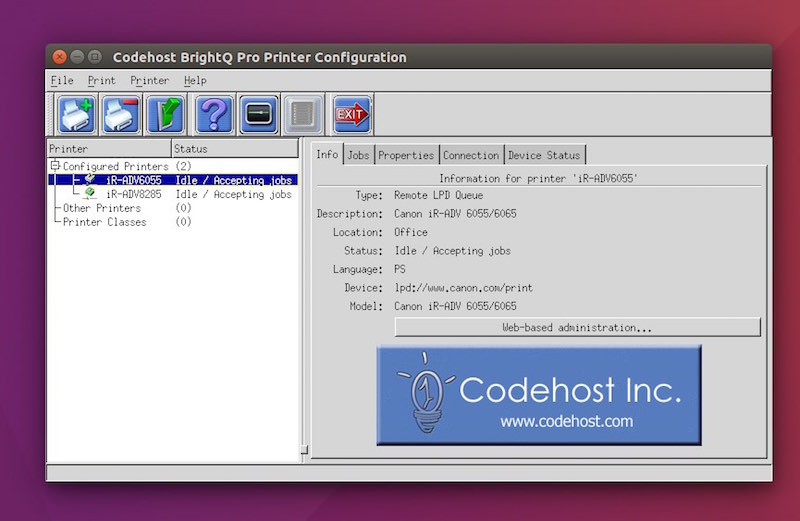Image resolution: width=800 pixels, height=521 pixels.
Task: Collapse the Configured Printers tree node
Action: (56, 166)
